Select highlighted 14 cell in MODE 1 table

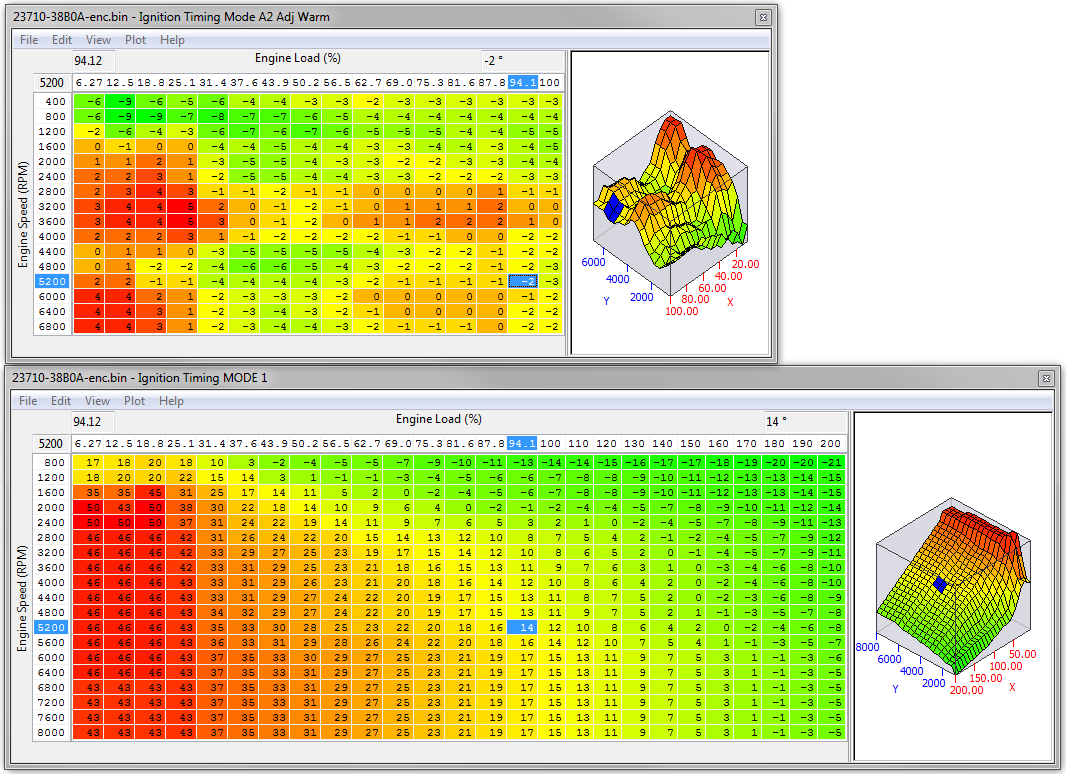click(x=522, y=627)
